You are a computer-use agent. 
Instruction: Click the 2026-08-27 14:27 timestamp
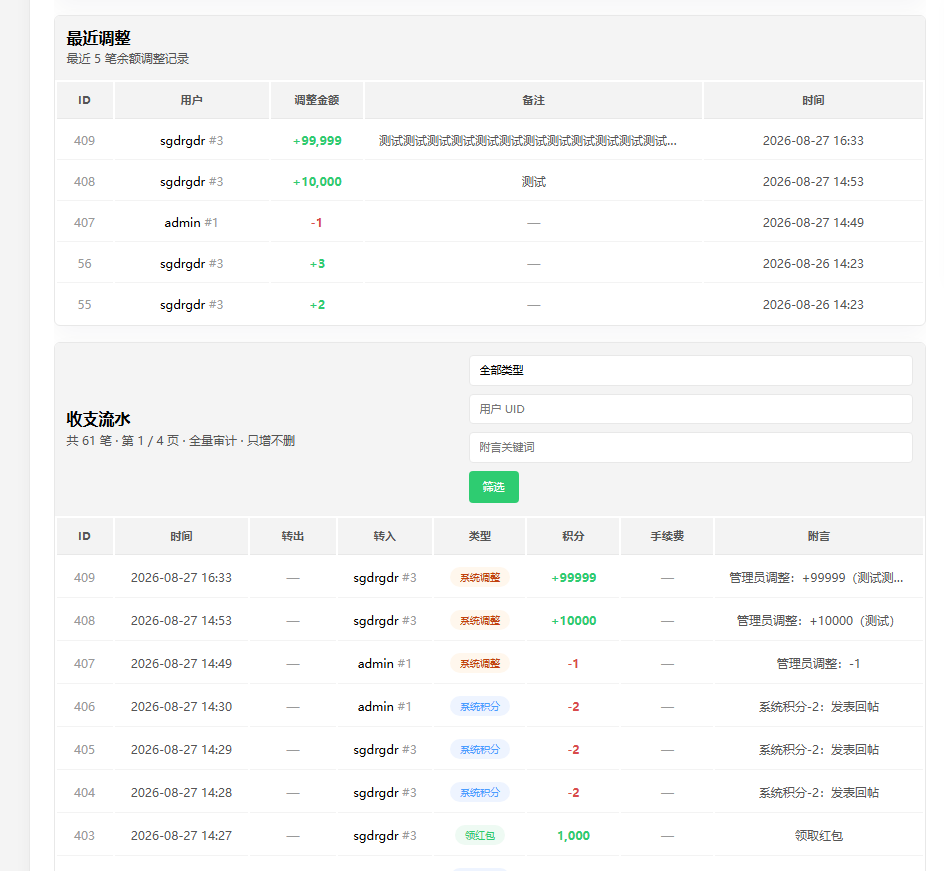tap(181, 835)
